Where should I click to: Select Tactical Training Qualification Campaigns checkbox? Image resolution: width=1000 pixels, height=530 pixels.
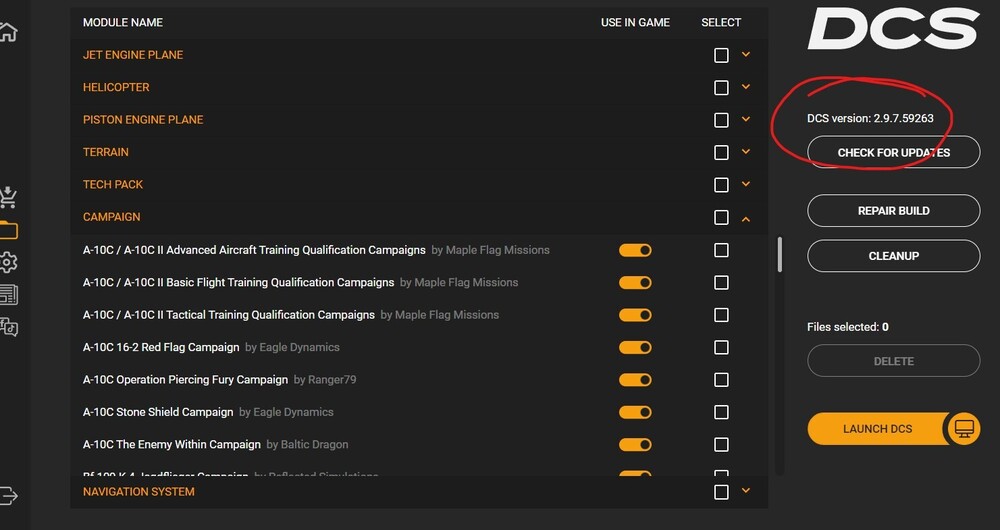pyautogui.click(x=721, y=315)
